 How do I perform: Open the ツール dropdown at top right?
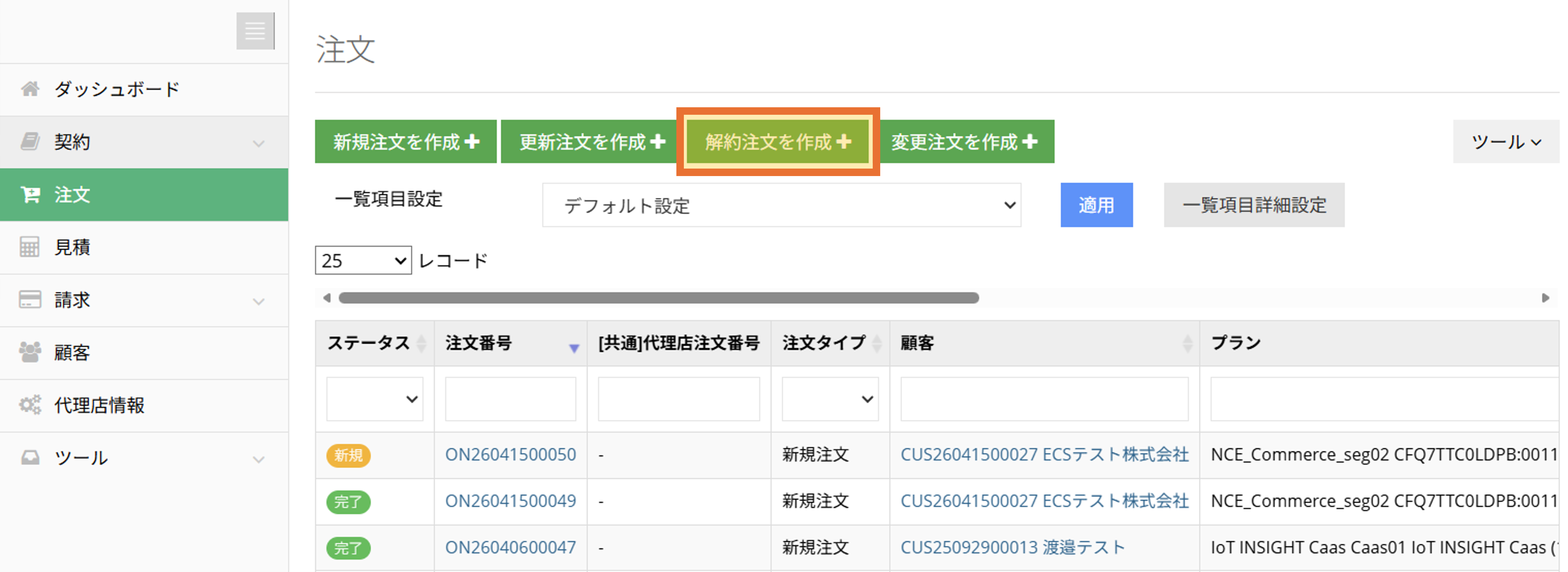click(x=1506, y=142)
